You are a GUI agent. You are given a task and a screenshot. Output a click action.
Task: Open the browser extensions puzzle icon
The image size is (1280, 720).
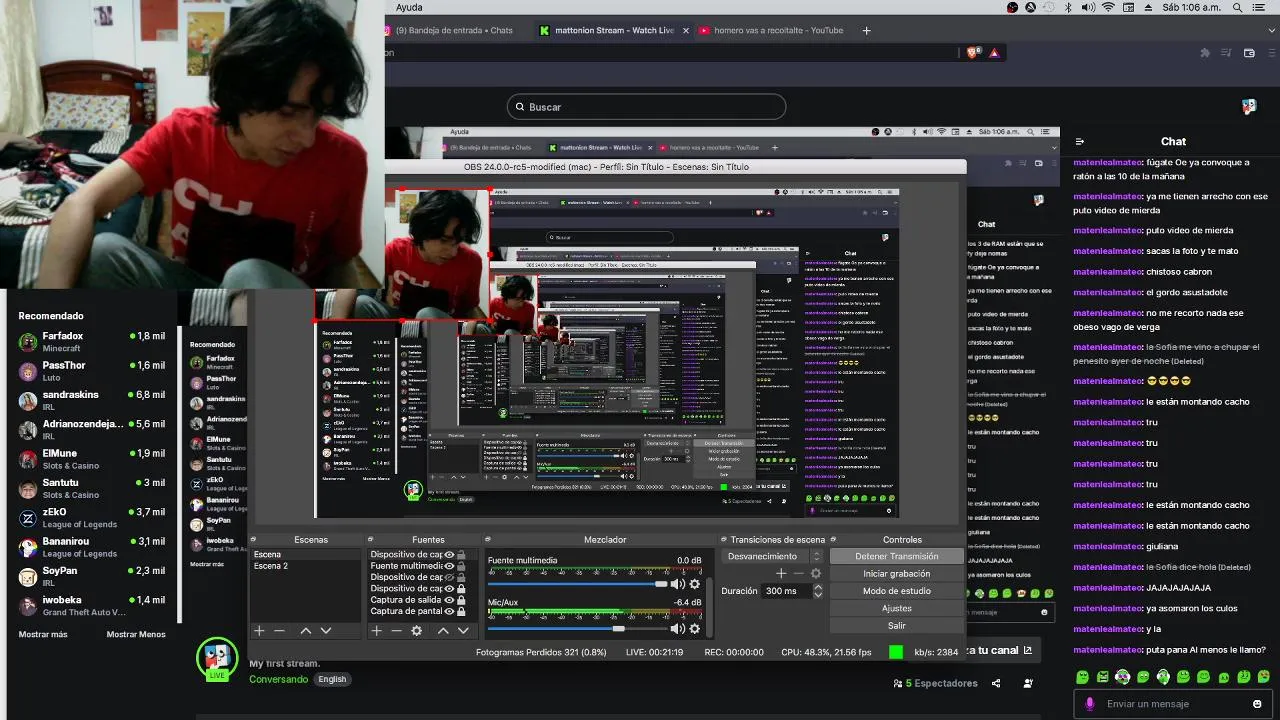(1205, 53)
